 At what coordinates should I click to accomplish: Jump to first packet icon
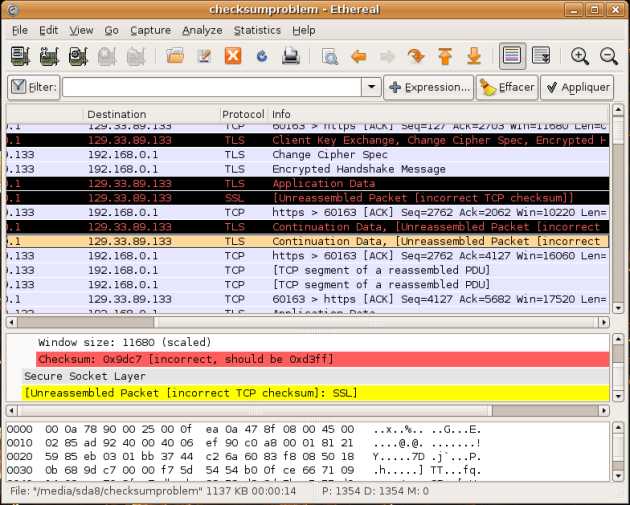pyautogui.click(x=445, y=56)
